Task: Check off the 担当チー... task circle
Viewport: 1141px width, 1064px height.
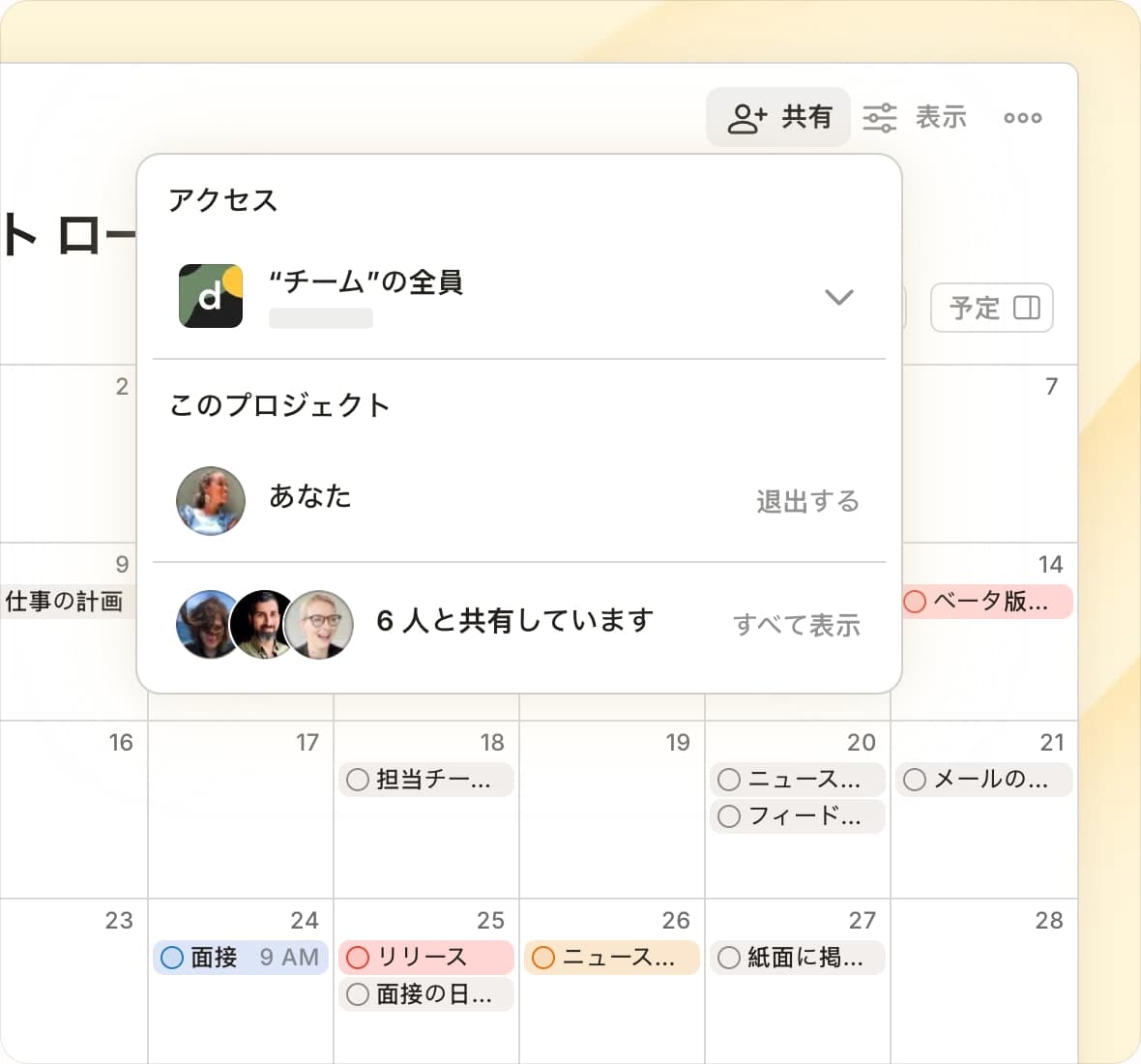Action: (x=358, y=780)
